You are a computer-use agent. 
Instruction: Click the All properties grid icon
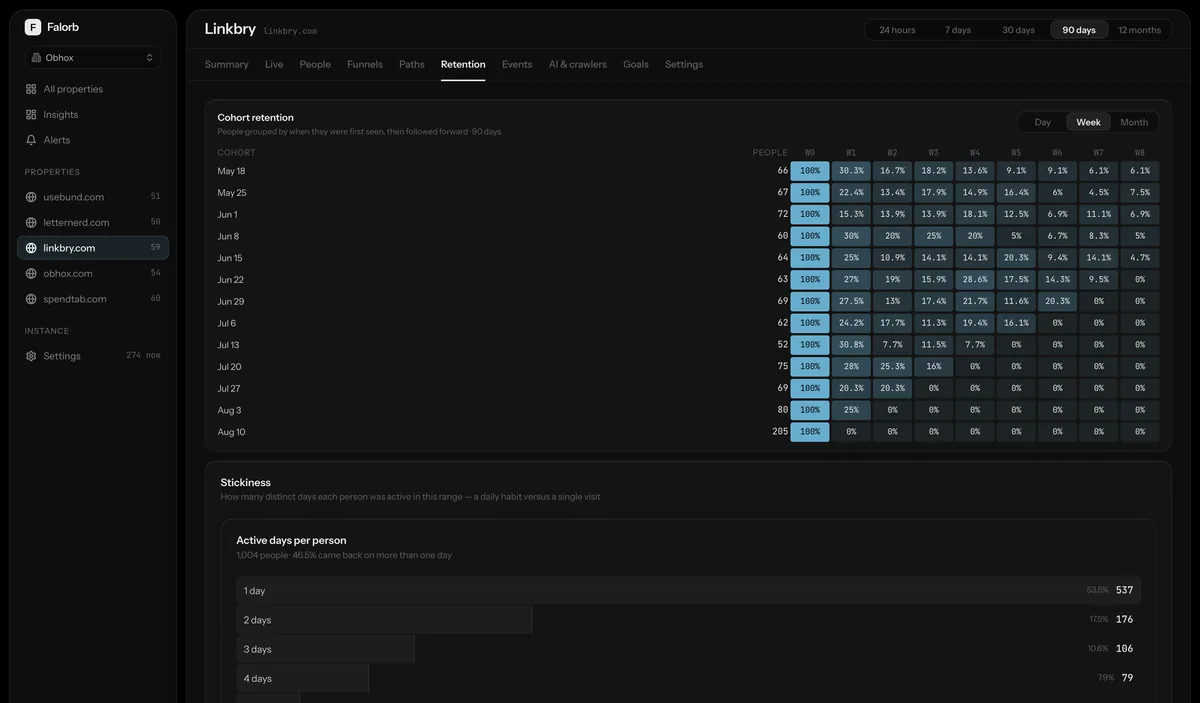tap(31, 89)
